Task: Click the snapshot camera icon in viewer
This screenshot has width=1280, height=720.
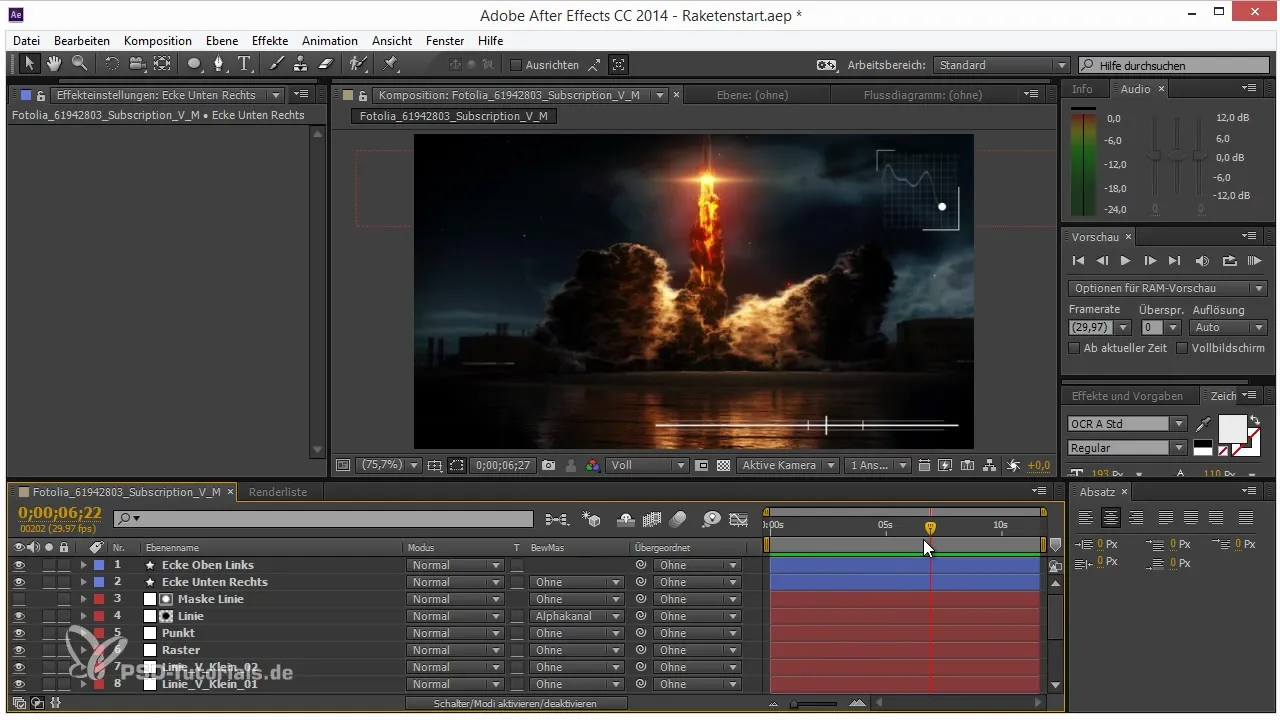Action: tap(548, 465)
